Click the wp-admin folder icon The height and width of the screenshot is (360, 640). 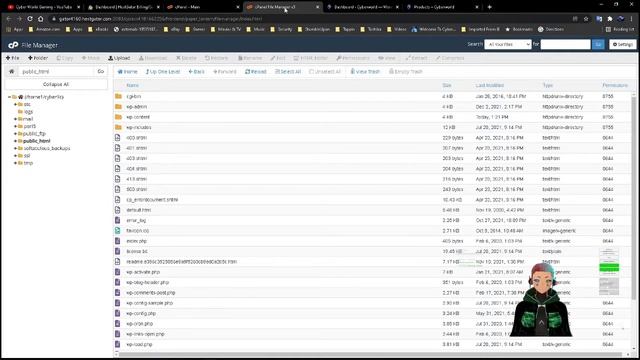(x=118, y=107)
